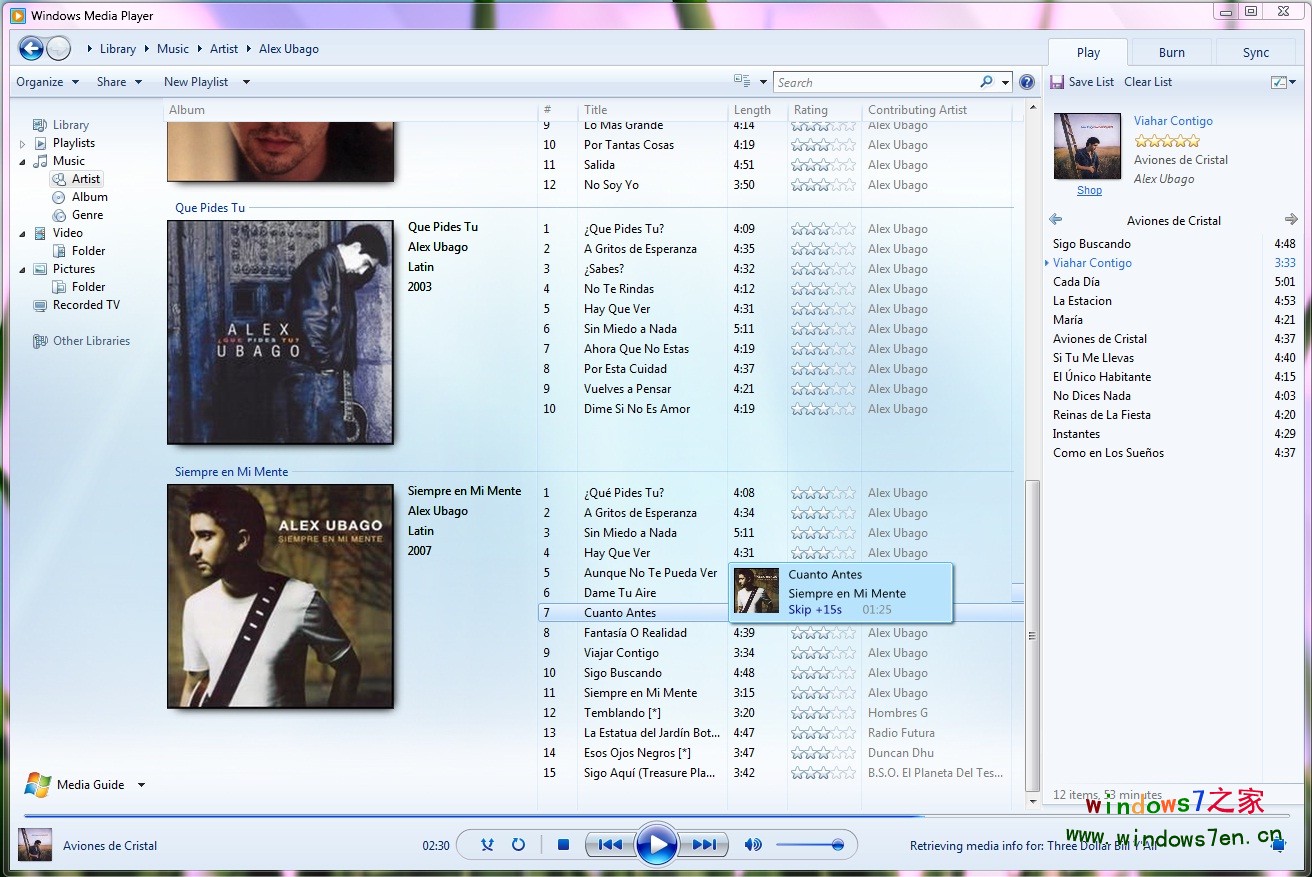Image resolution: width=1312 pixels, height=877 pixels.
Task: Change the library view layout
Action: (x=741, y=81)
